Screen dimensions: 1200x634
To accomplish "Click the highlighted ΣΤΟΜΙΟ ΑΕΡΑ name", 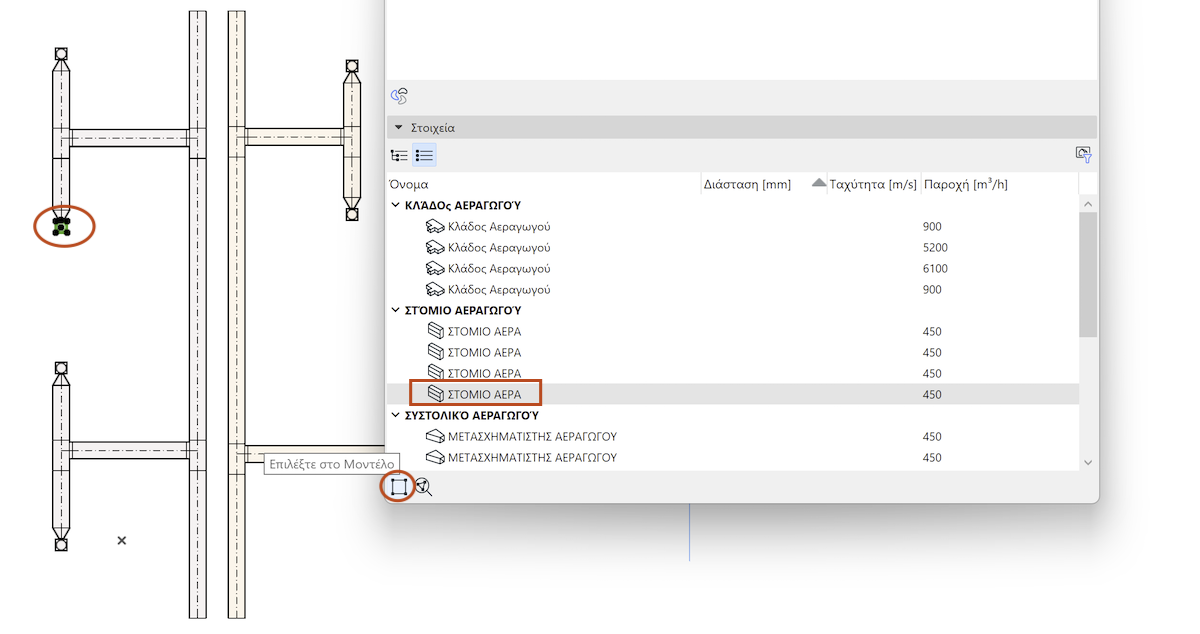I will tap(484, 394).
